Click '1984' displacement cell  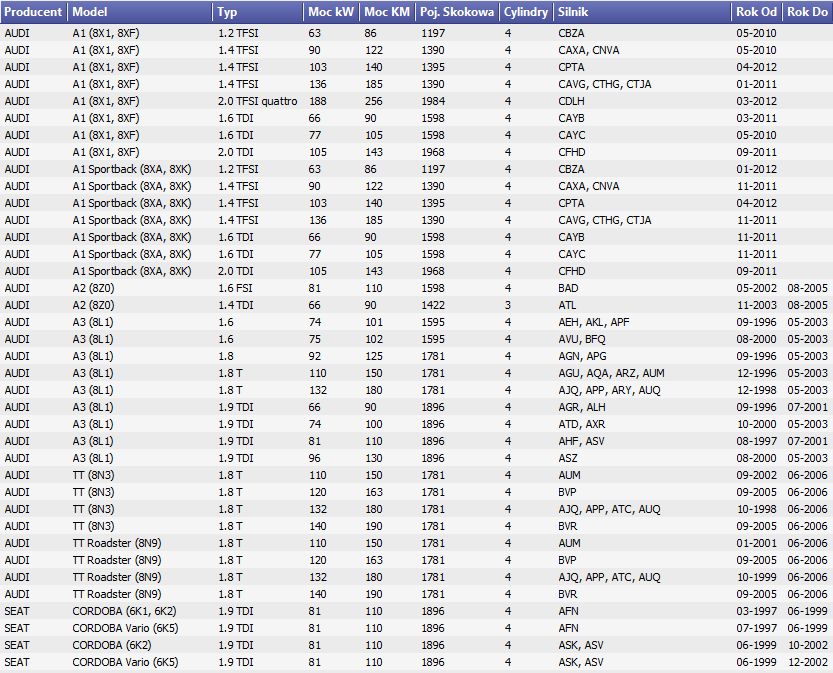[433, 101]
